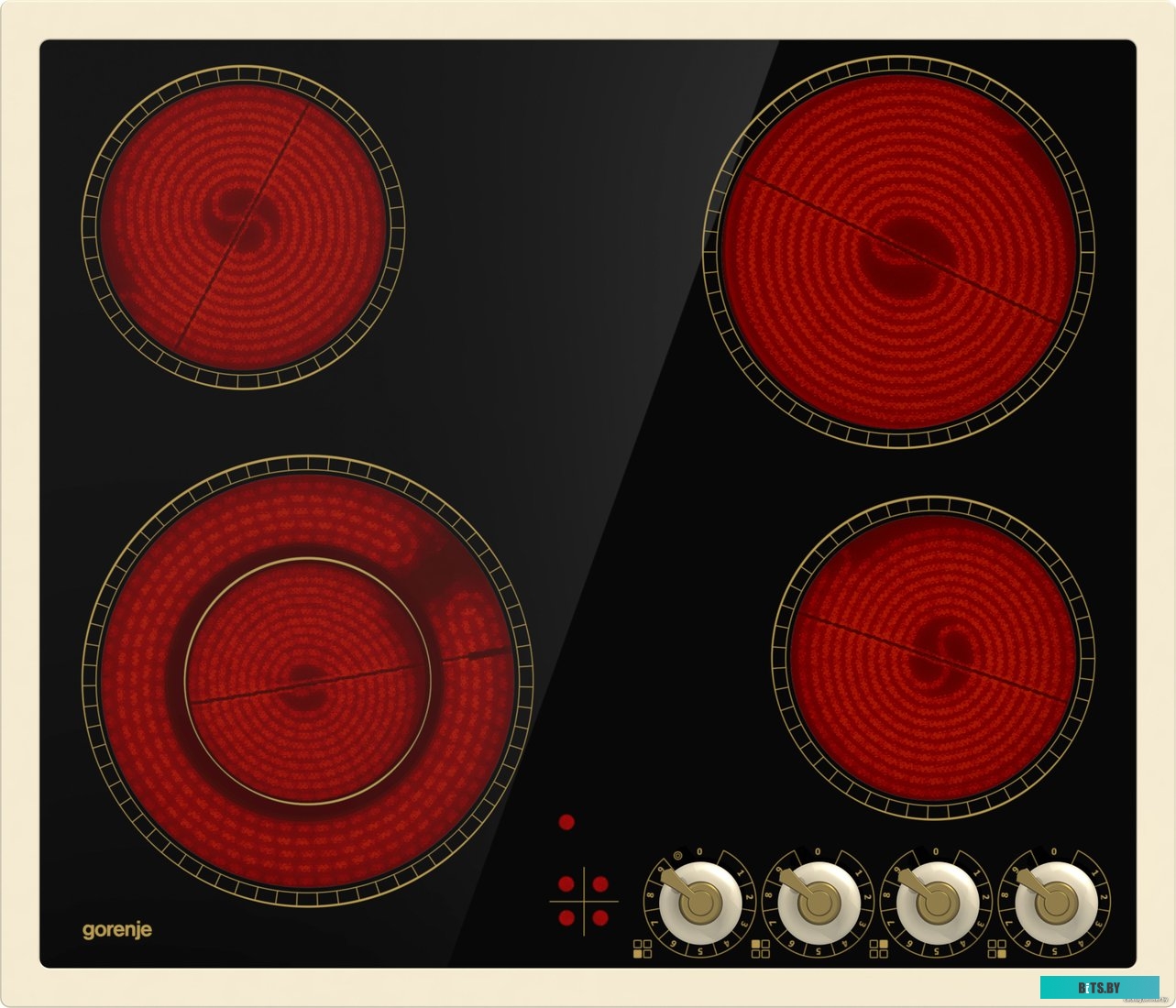
Task: Click the single red light above the cross
Action: [x=566, y=822]
